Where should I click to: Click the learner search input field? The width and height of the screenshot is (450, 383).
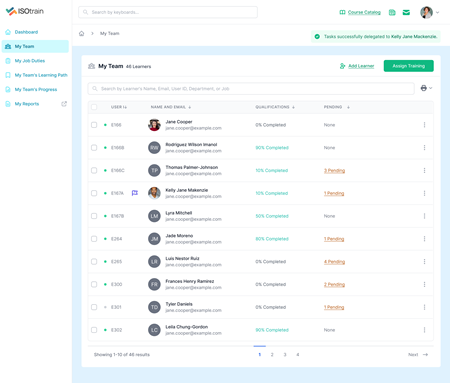[251, 89]
